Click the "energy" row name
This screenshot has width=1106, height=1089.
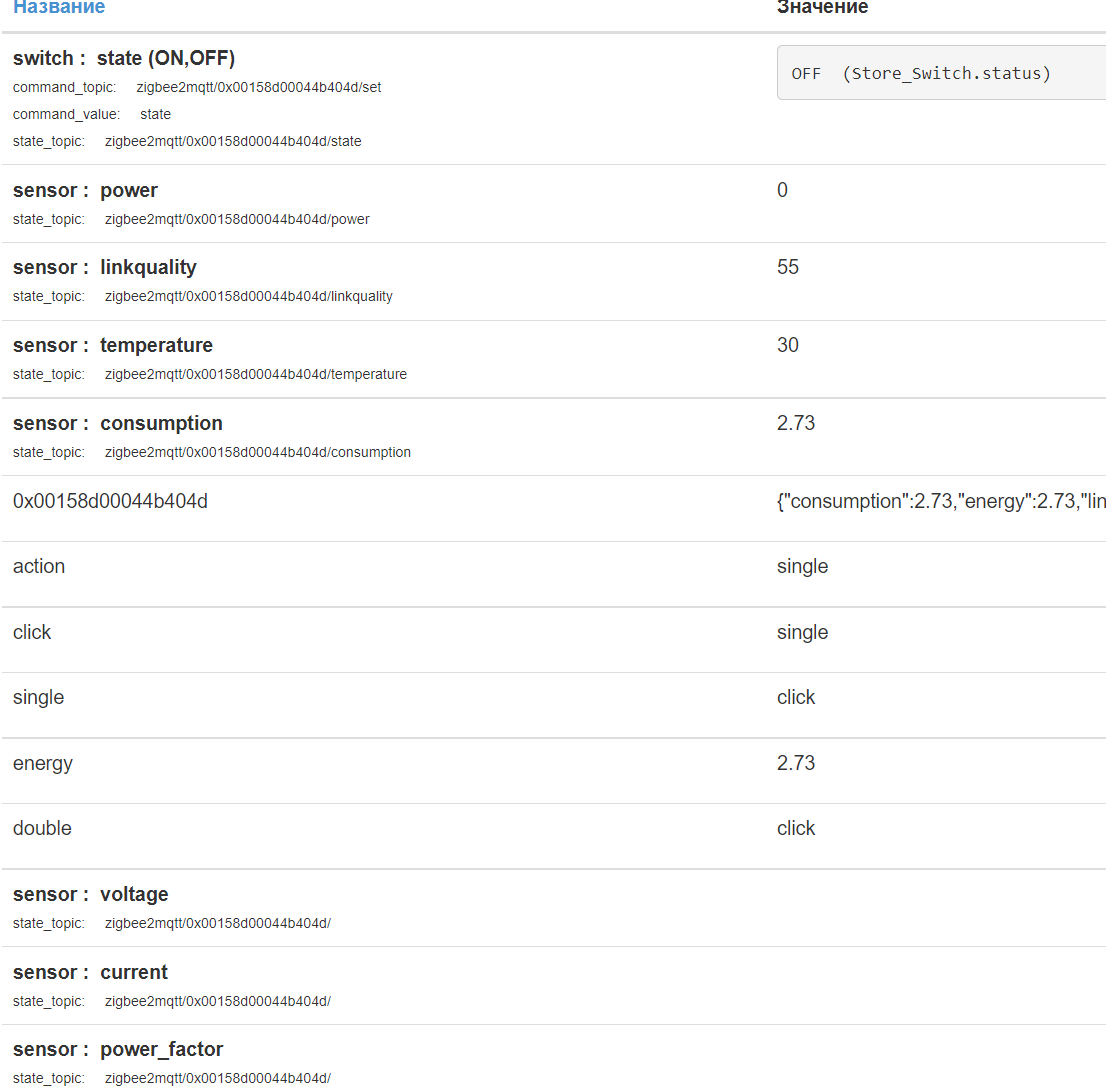click(43, 763)
